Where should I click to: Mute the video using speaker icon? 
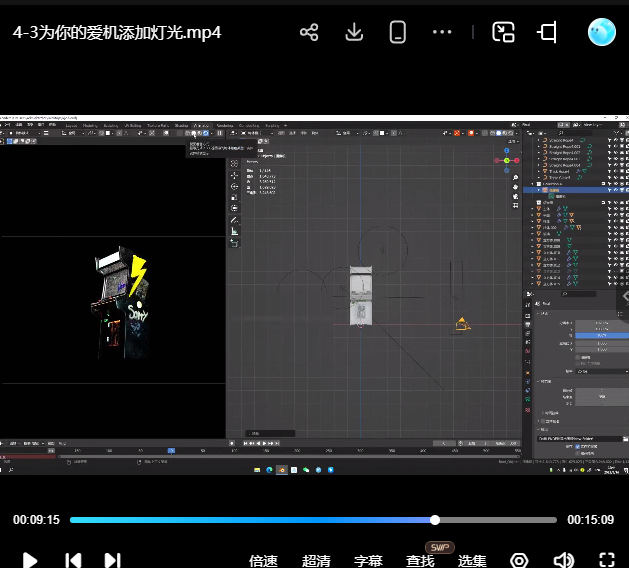pyautogui.click(x=564, y=560)
